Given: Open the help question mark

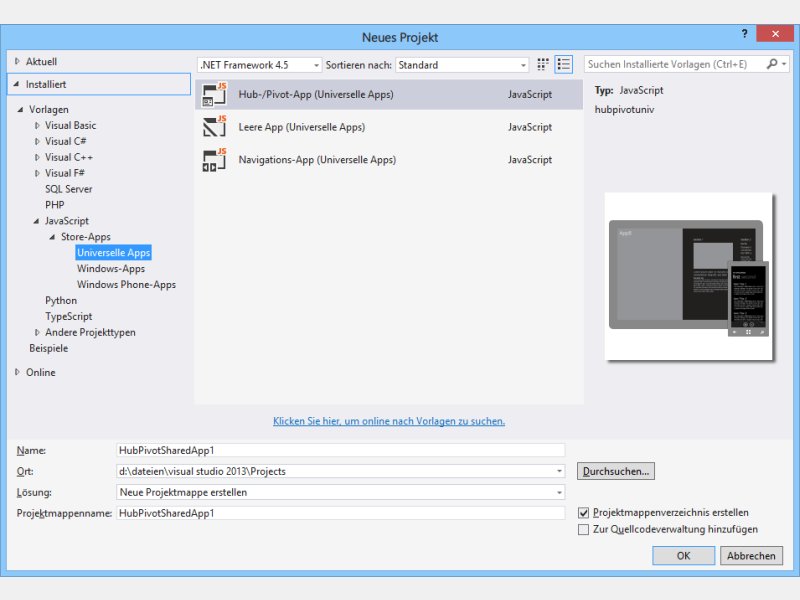Looking at the screenshot, I should 744,34.
